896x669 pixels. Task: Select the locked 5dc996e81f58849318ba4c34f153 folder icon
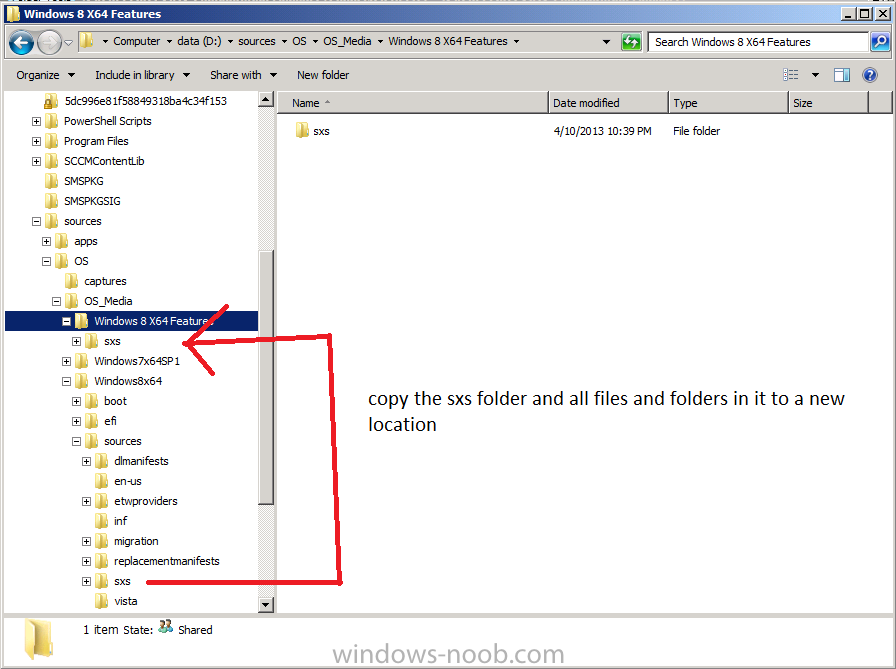click(x=50, y=101)
